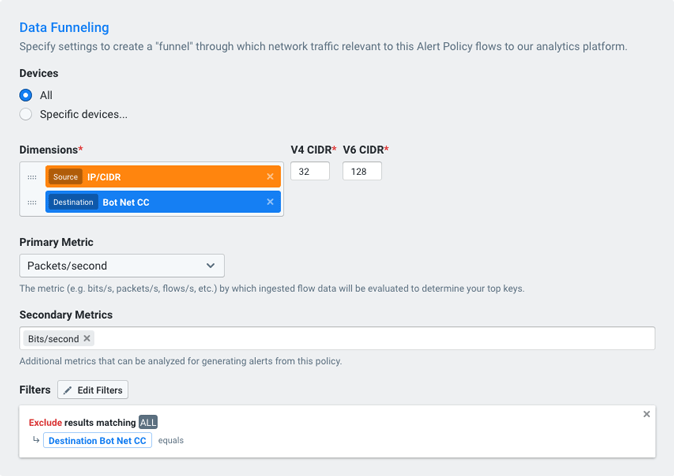
Task: Remove the Bits/second secondary metric tag
Action: tap(87, 339)
